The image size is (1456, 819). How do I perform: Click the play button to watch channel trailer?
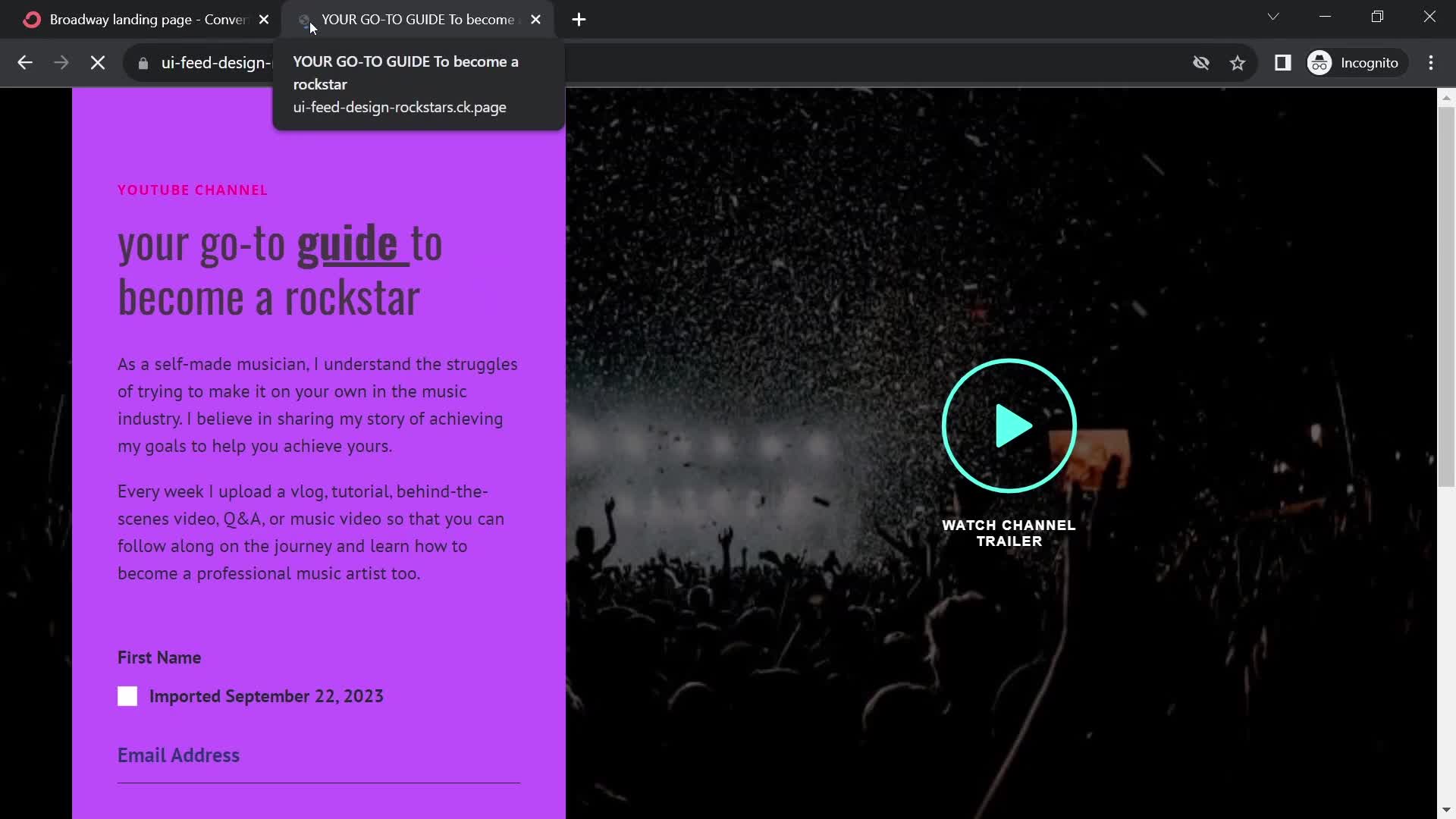tap(1009, 425)
